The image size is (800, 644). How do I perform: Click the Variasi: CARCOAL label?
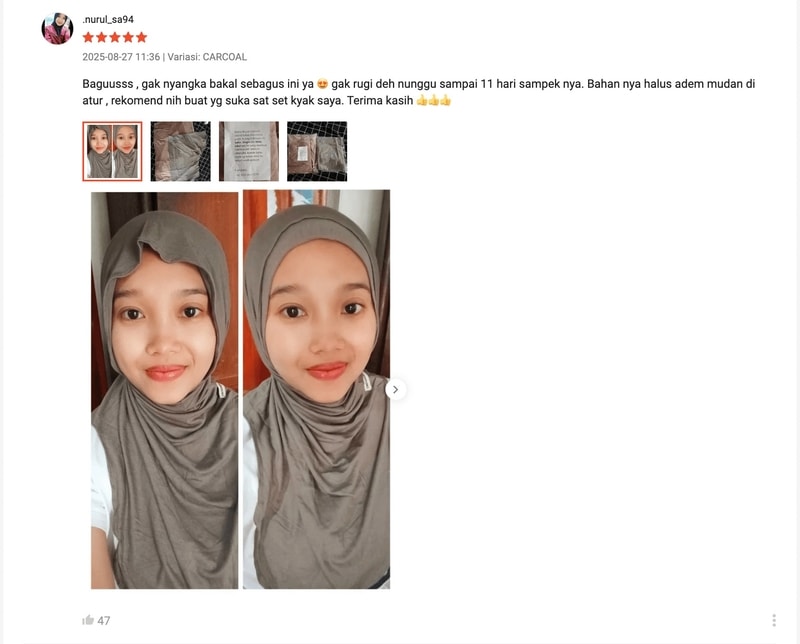(x=207, y=57)
